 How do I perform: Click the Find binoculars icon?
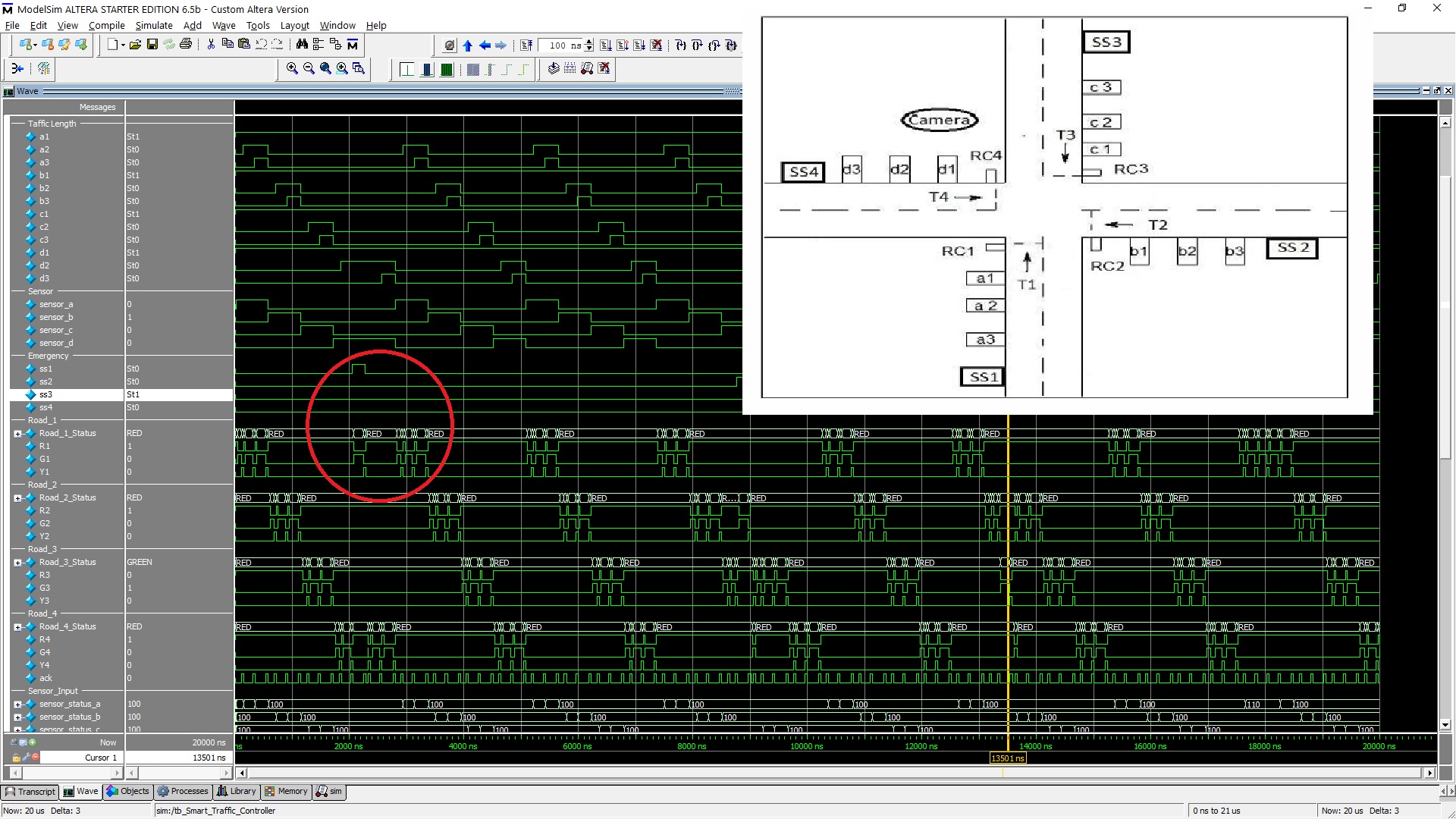(302, 45)
